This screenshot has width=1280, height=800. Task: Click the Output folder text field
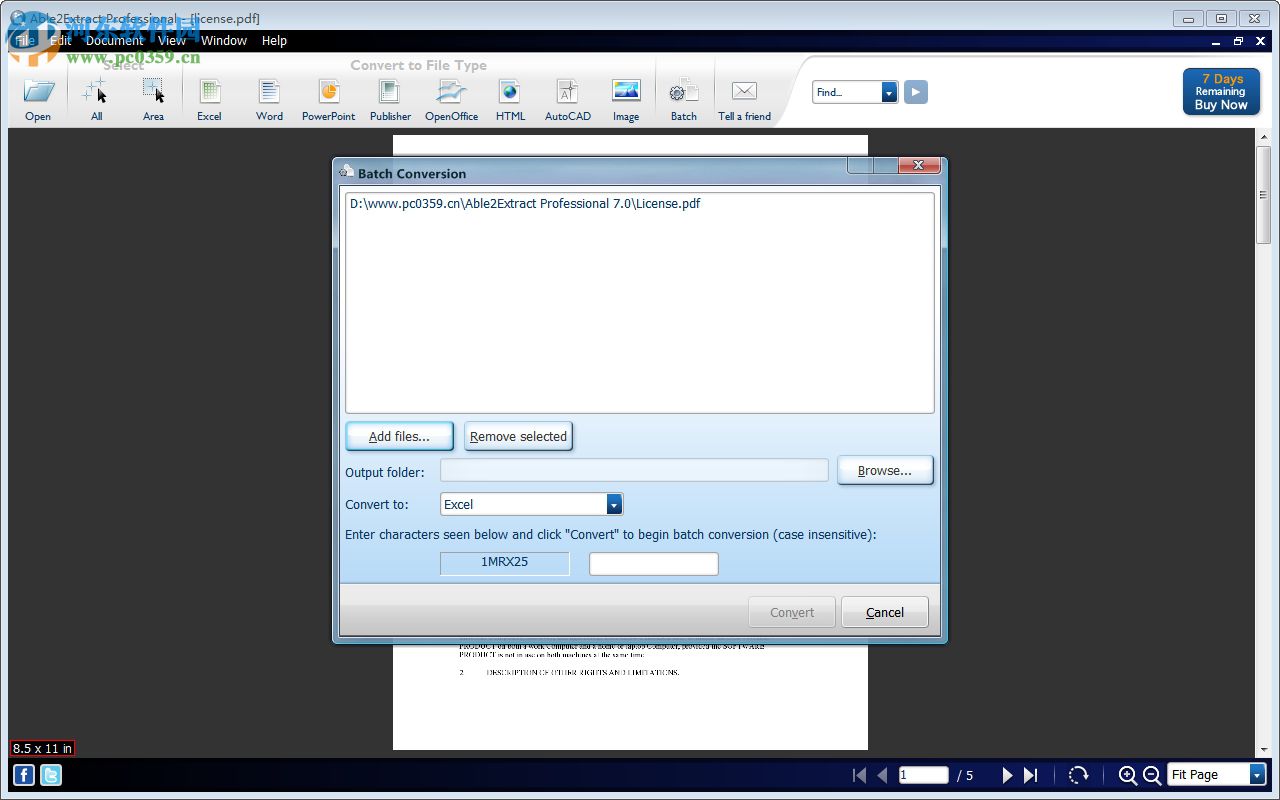point(634,470)
